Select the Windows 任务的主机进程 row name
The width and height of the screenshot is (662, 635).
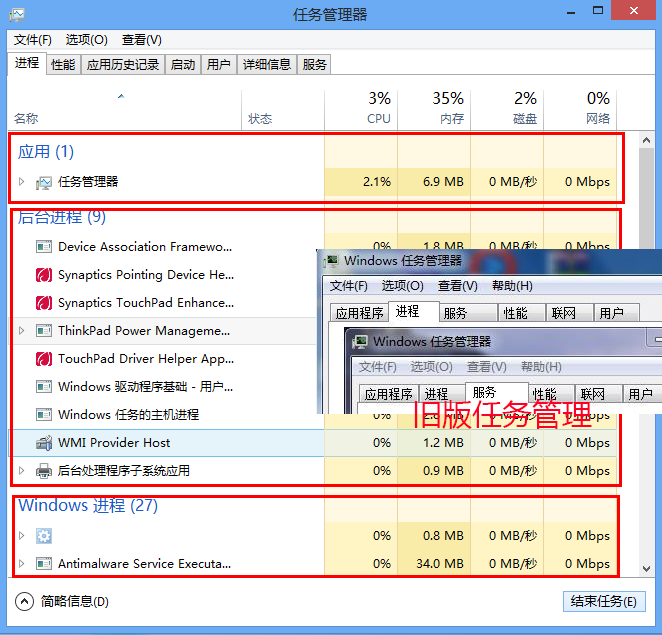pos(128,415)
